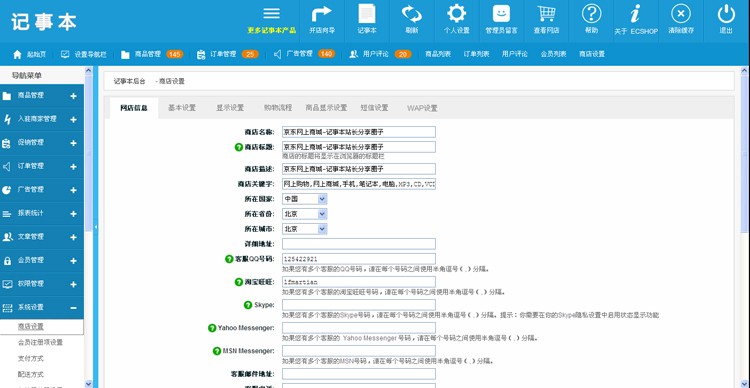Click 记事本后台 breadcrumb text
Image resolution: width=750 pixels, height=388 pixels.
pos(130,81)
